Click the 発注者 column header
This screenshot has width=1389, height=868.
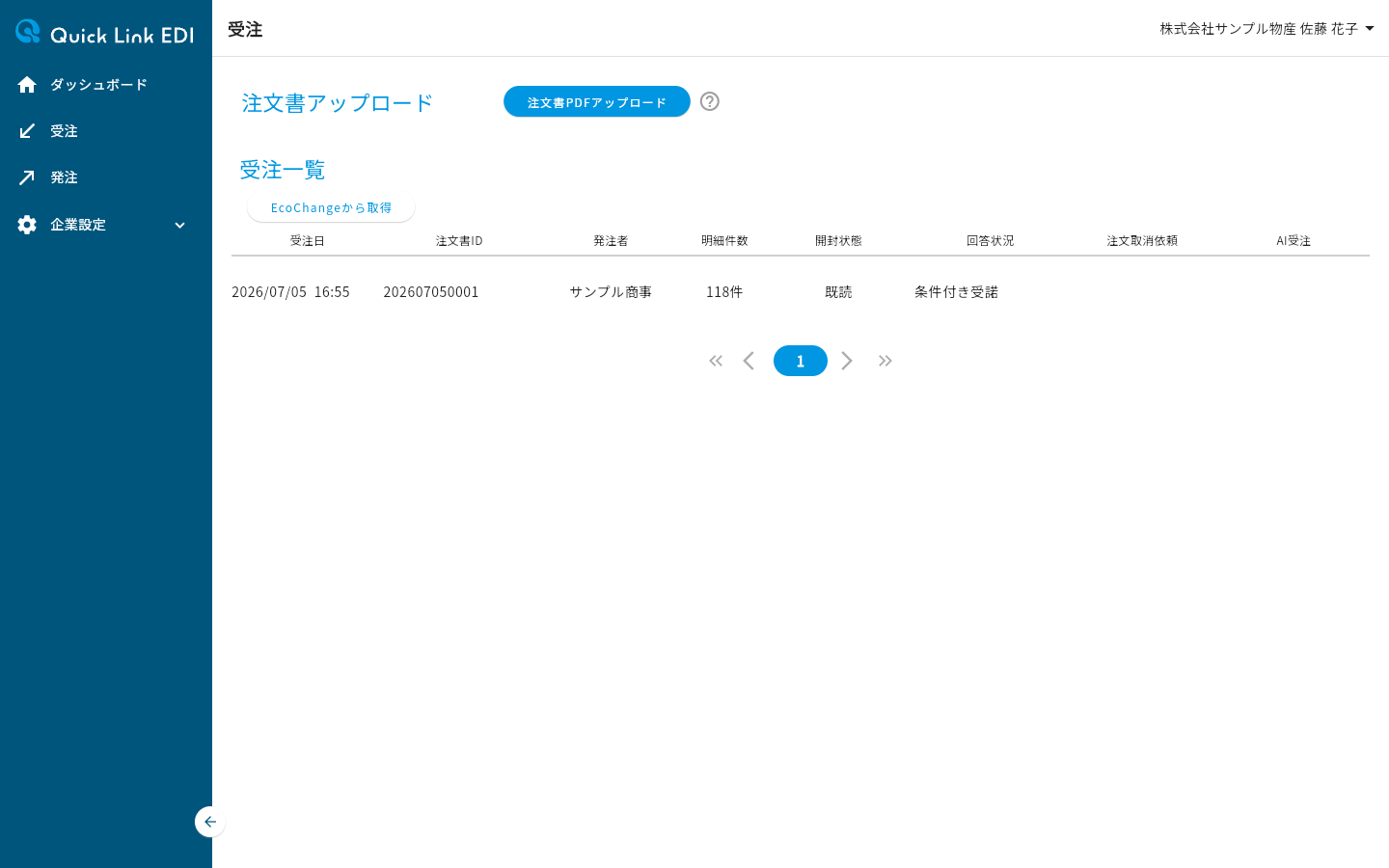pos(611,241)
